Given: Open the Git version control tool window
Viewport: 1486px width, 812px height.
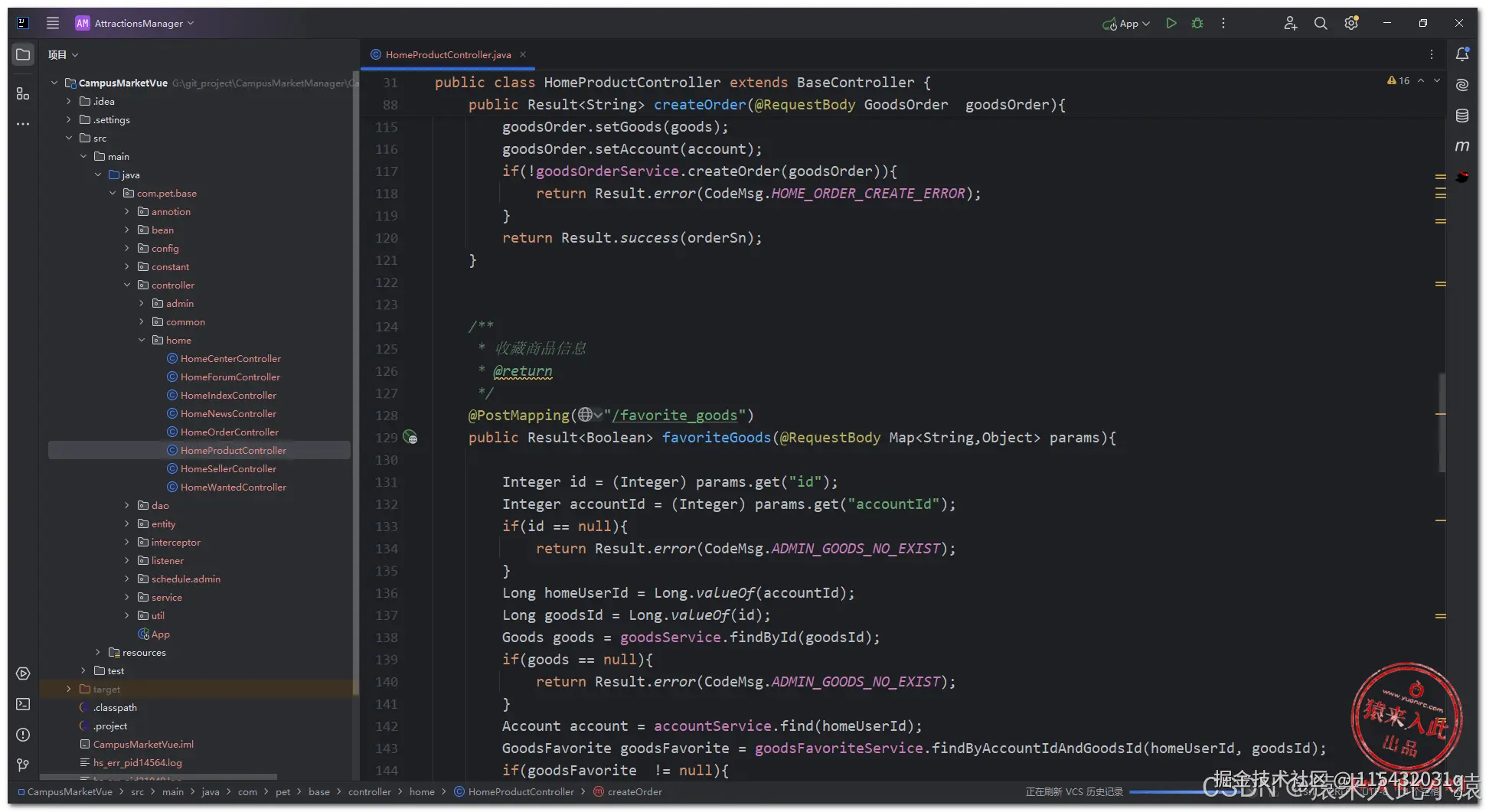Looking at the screenshot, I should [23, 765].
